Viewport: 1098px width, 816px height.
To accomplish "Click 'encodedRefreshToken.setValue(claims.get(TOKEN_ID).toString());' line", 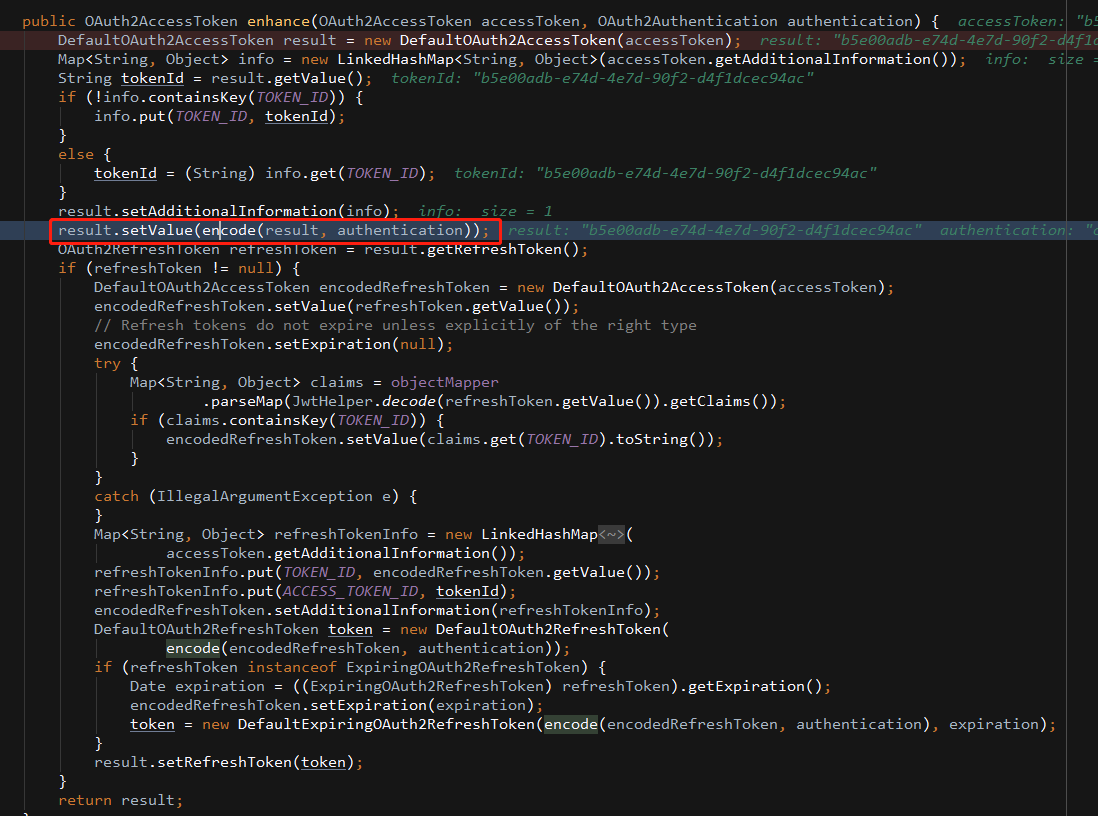I will (444, 438).
